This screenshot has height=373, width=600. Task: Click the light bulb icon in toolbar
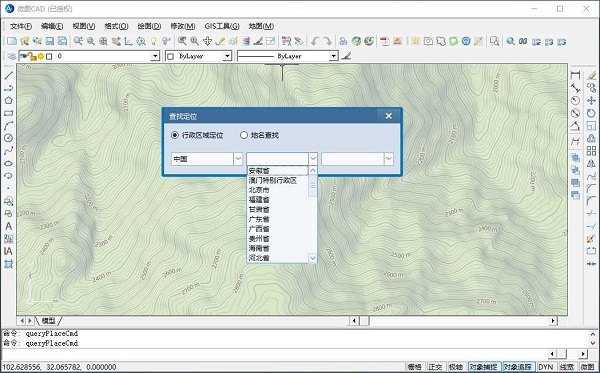point(153,41)
